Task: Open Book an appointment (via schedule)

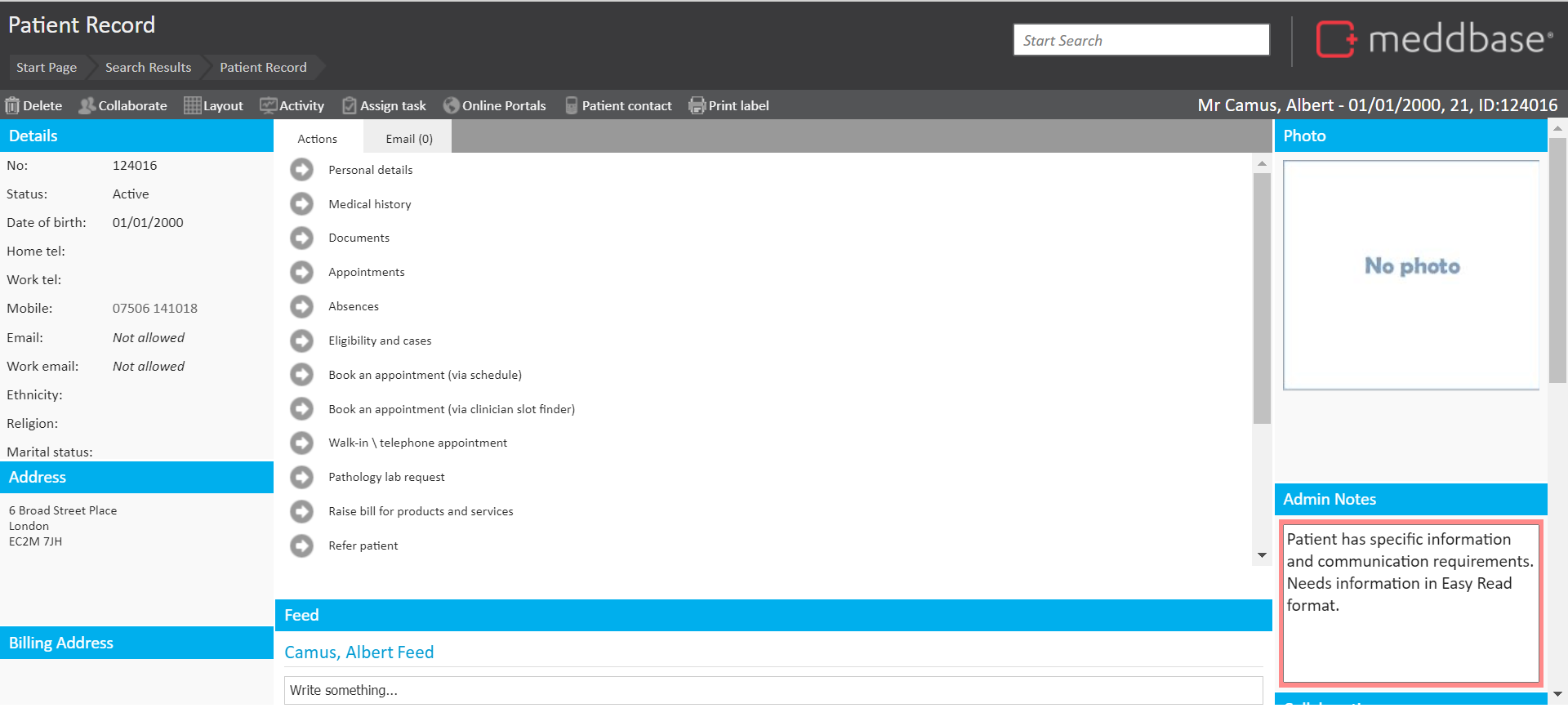Action: coord(425,375)
